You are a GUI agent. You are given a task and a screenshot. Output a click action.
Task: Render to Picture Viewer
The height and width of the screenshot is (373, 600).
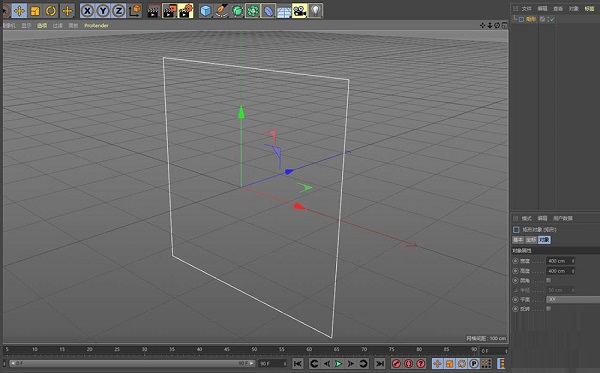170,11
